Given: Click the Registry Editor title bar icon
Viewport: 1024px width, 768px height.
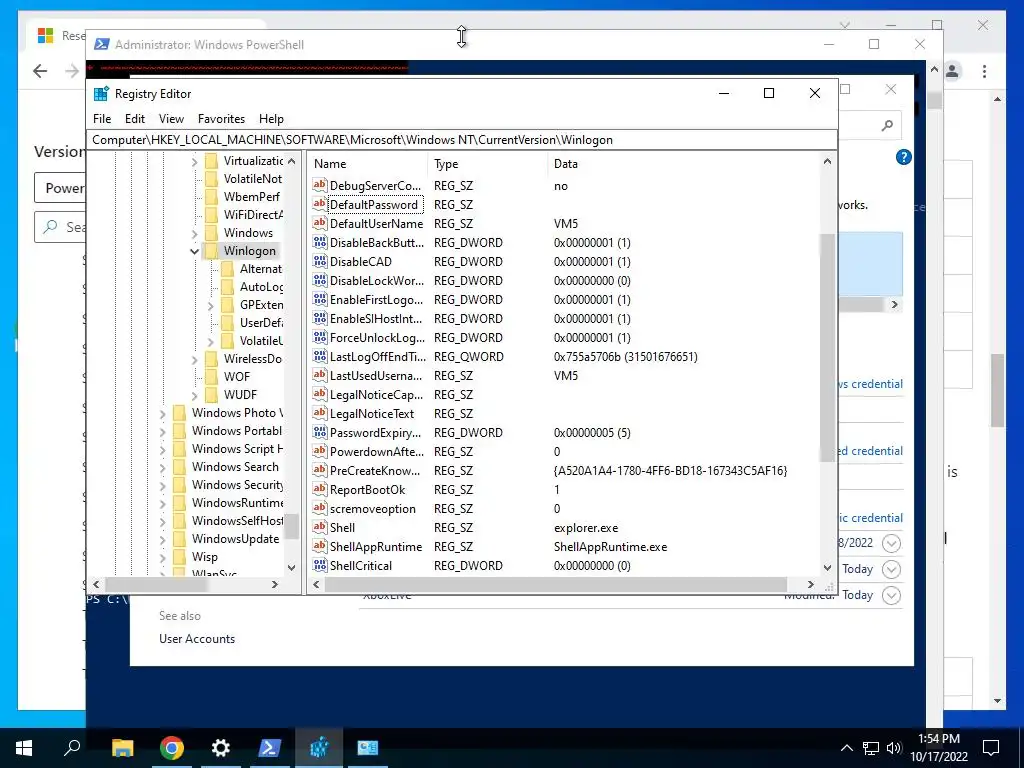Looking at the screenshot, I should click(101, 93).
